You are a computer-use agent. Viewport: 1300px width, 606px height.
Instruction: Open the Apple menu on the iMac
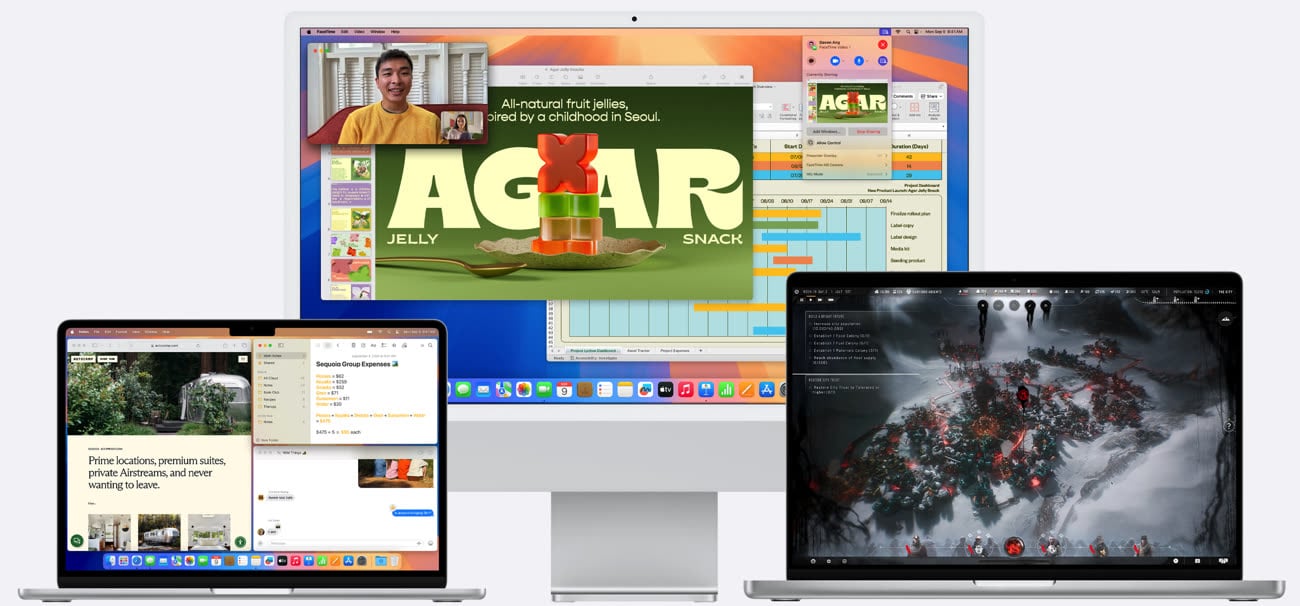pos(309,32)
